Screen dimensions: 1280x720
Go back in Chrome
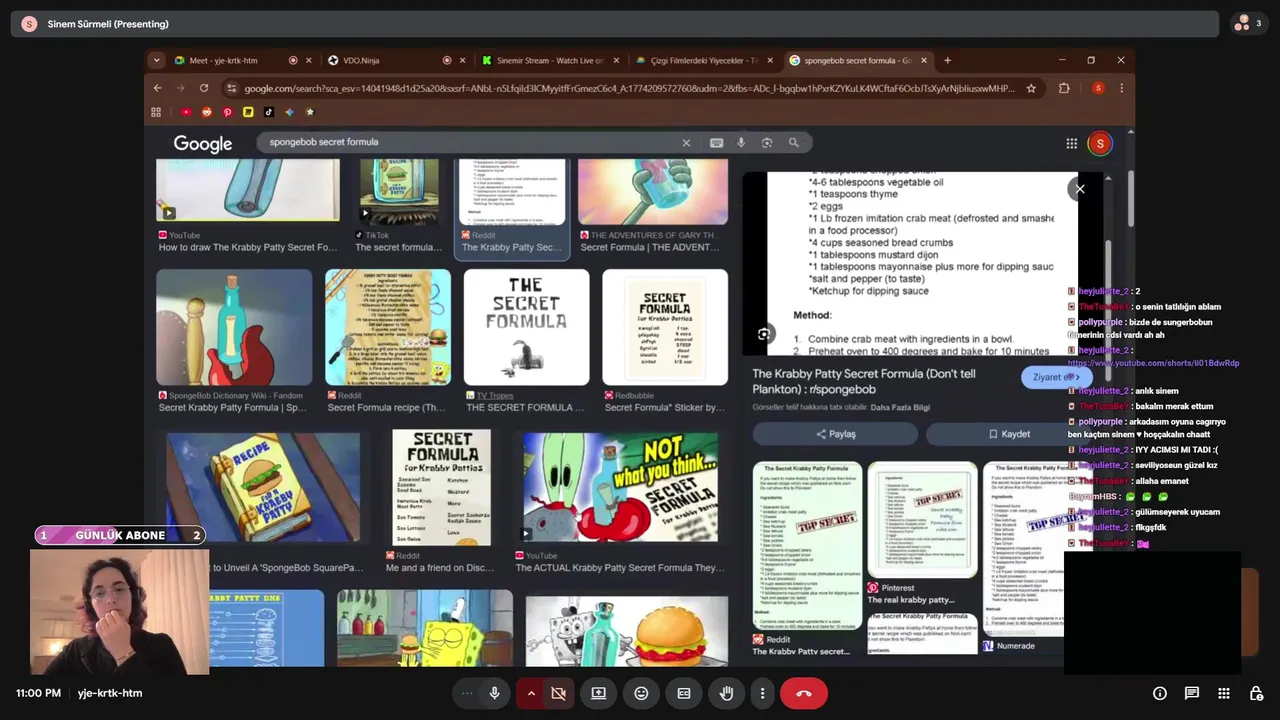pos(157,88)
